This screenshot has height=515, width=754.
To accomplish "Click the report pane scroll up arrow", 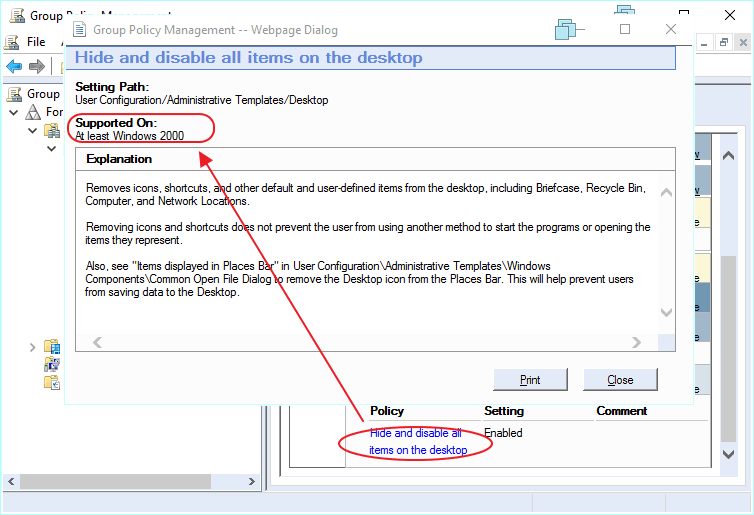I will point(729,155).
